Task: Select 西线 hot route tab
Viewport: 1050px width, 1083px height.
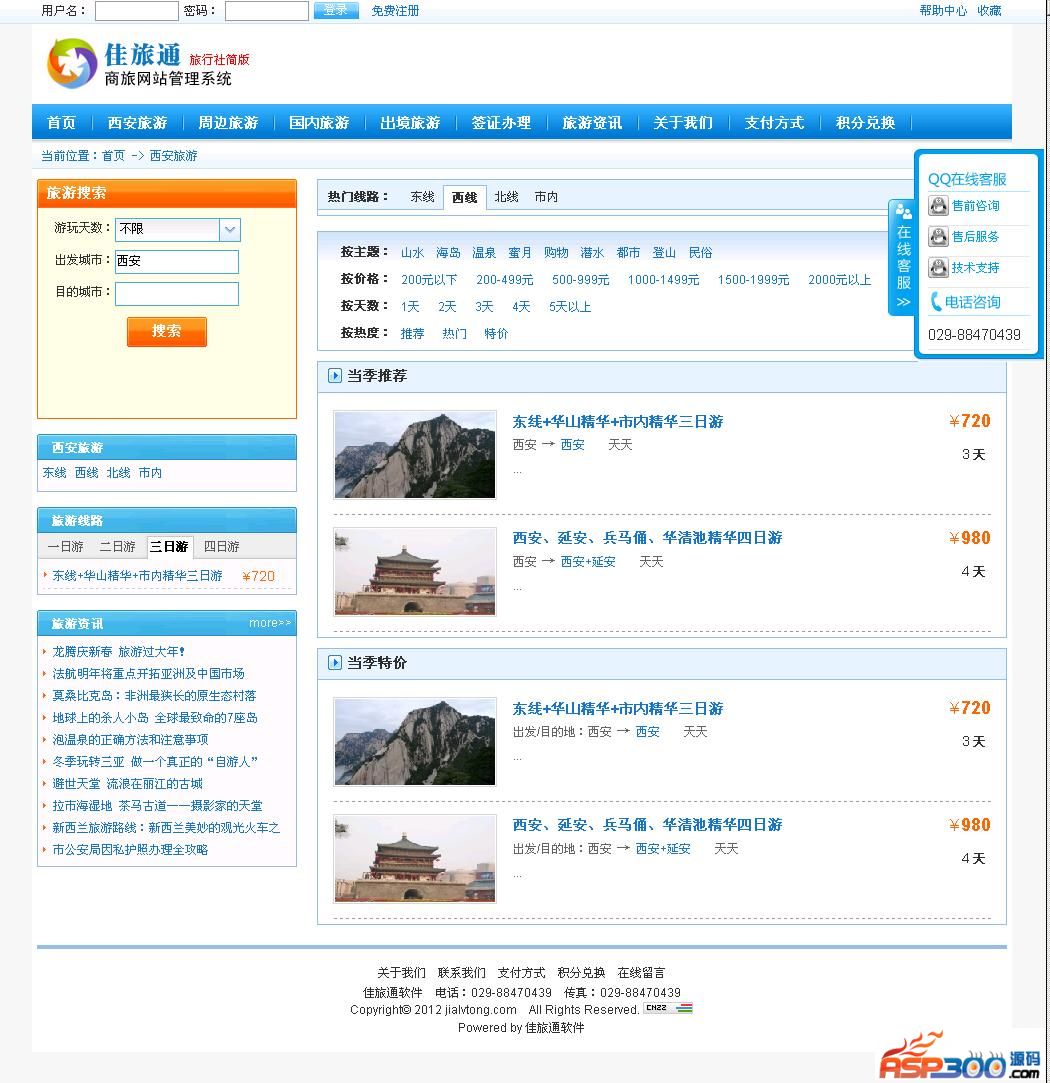Action: point(465,198)
